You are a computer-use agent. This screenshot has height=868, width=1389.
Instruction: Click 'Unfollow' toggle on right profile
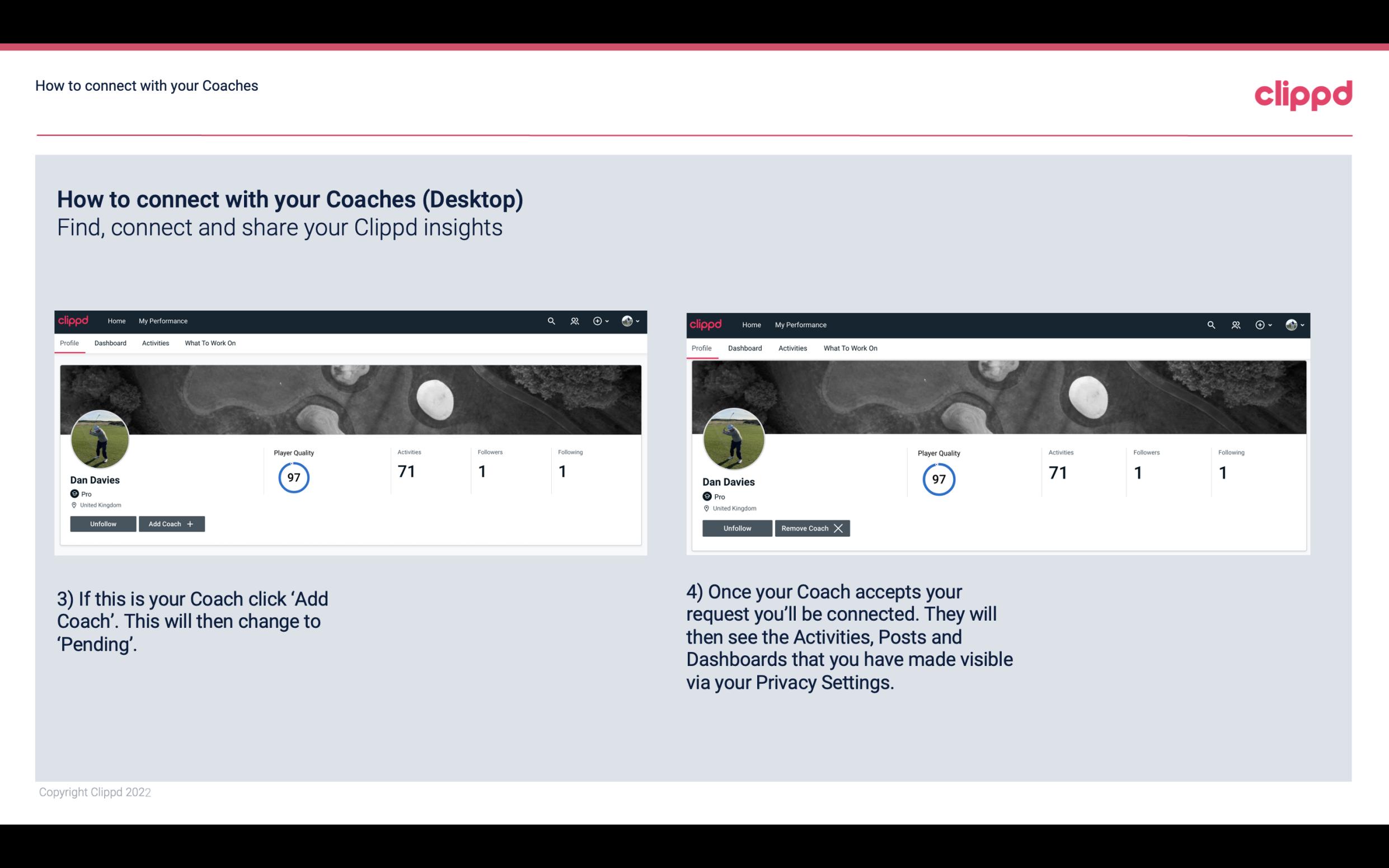[737, 528]
